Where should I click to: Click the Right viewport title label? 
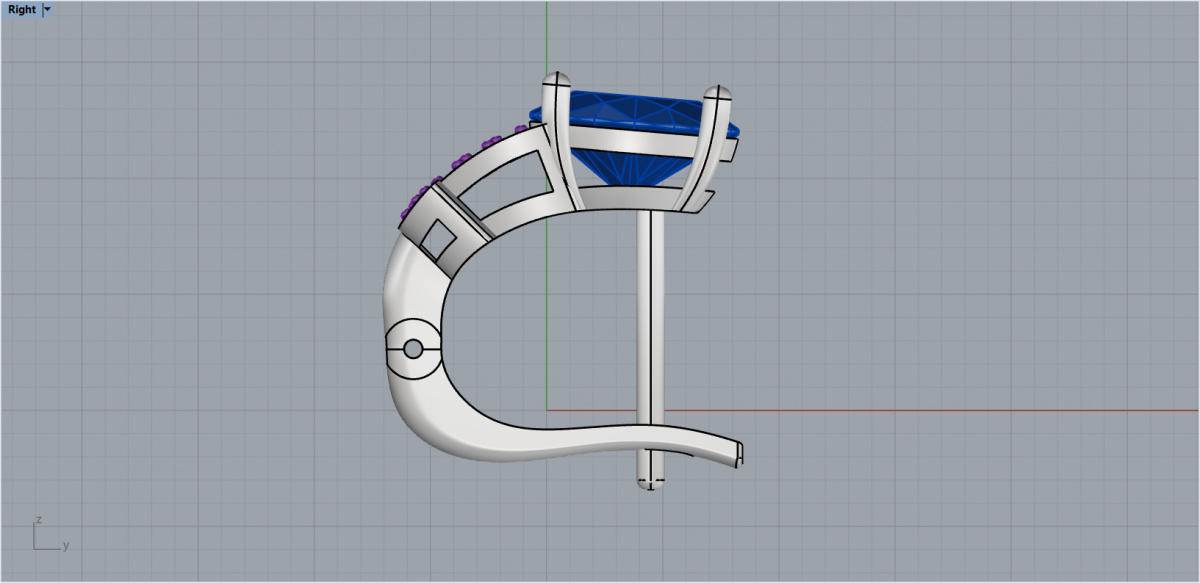[x=21, y=10]
